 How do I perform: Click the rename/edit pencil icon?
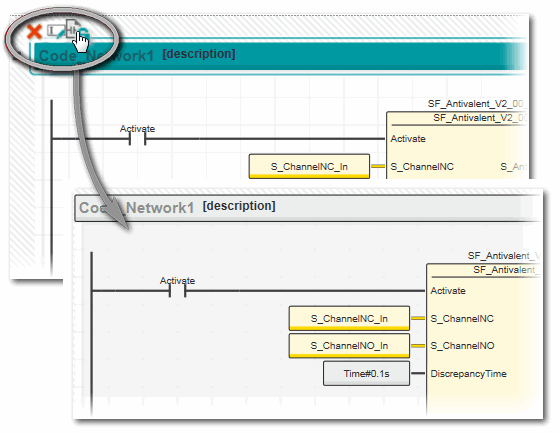pos(56,32)
